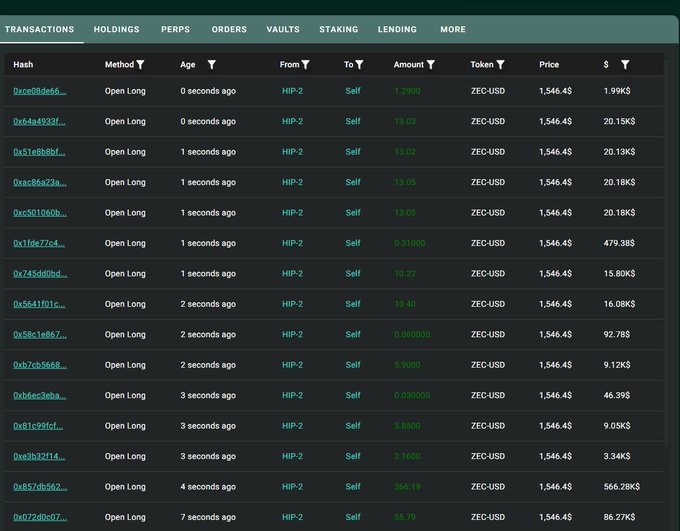Select the 86.27K$ value cell
The image size is (680, 531).
(x=619, y=517)
